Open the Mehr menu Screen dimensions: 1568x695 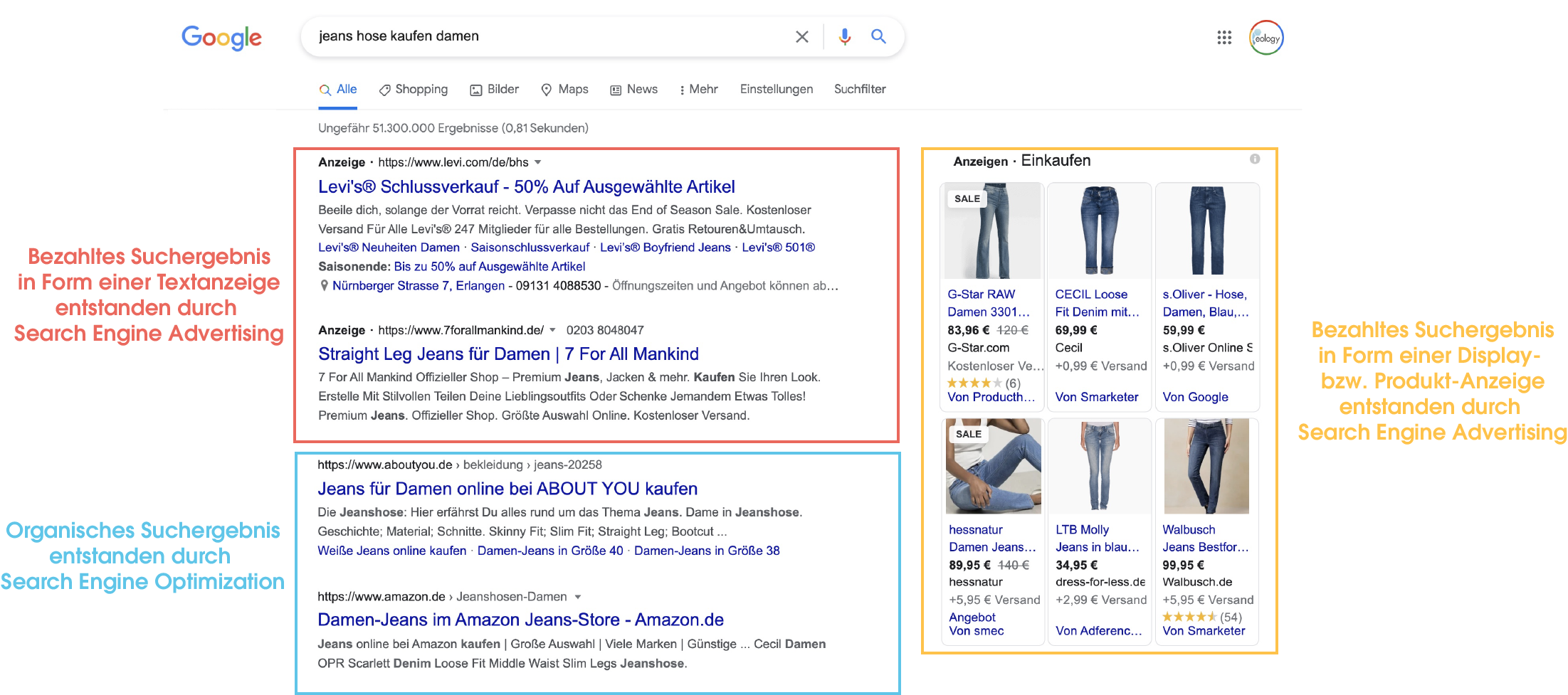[698, 90]
